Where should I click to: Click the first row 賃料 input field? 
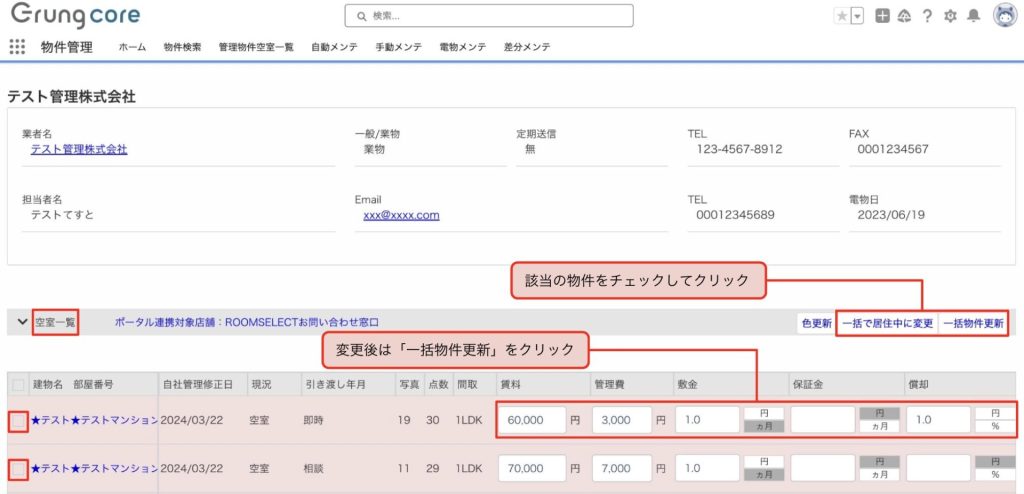[531, 420]
